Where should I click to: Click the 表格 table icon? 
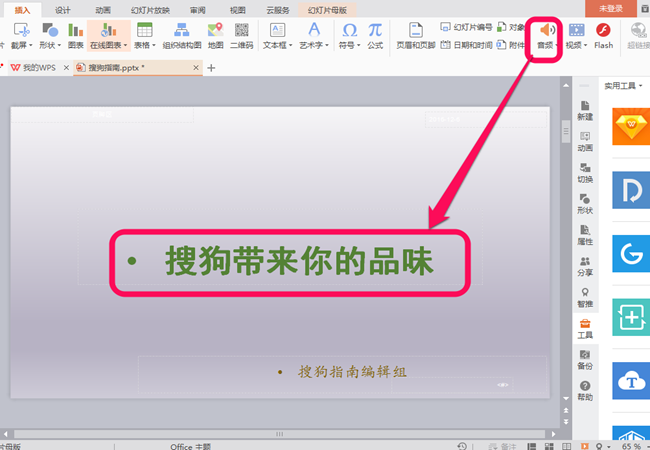145,30
